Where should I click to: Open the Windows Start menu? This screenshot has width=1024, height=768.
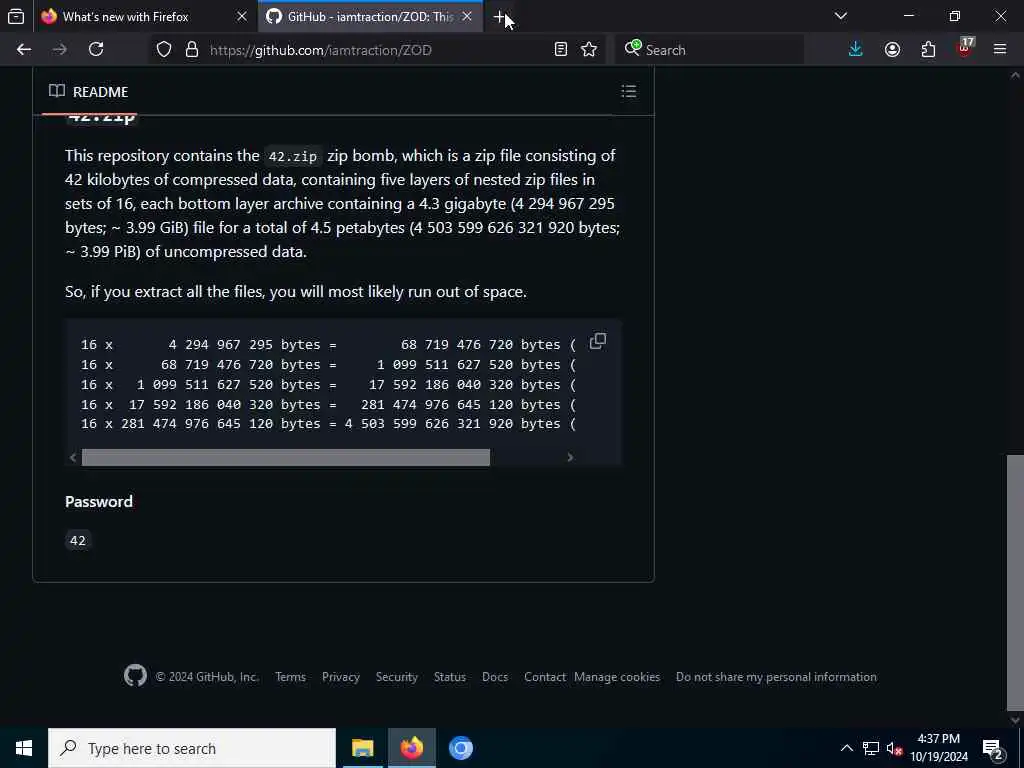[x=24, y=748]
